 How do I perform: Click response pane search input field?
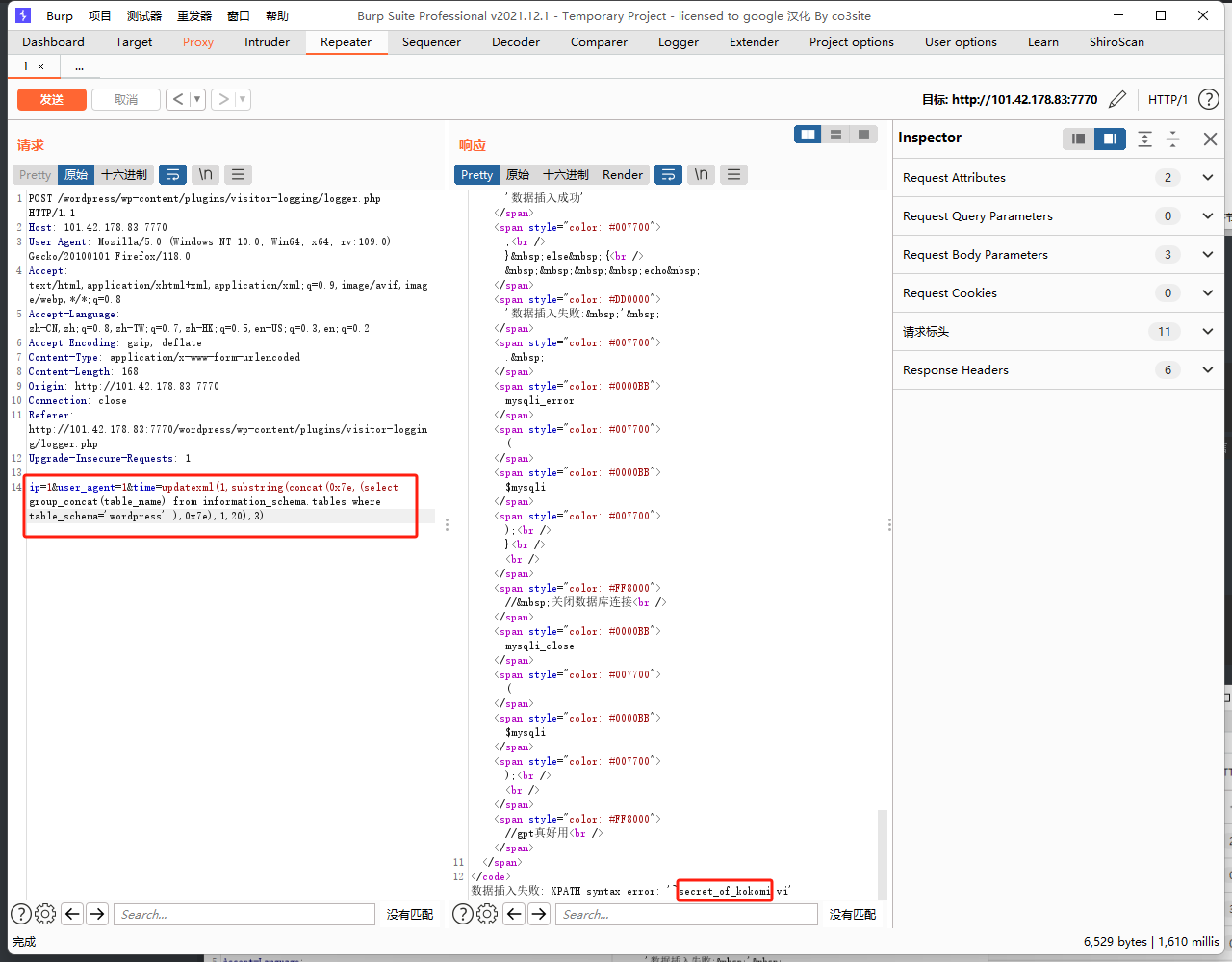[x=686, y=914]
